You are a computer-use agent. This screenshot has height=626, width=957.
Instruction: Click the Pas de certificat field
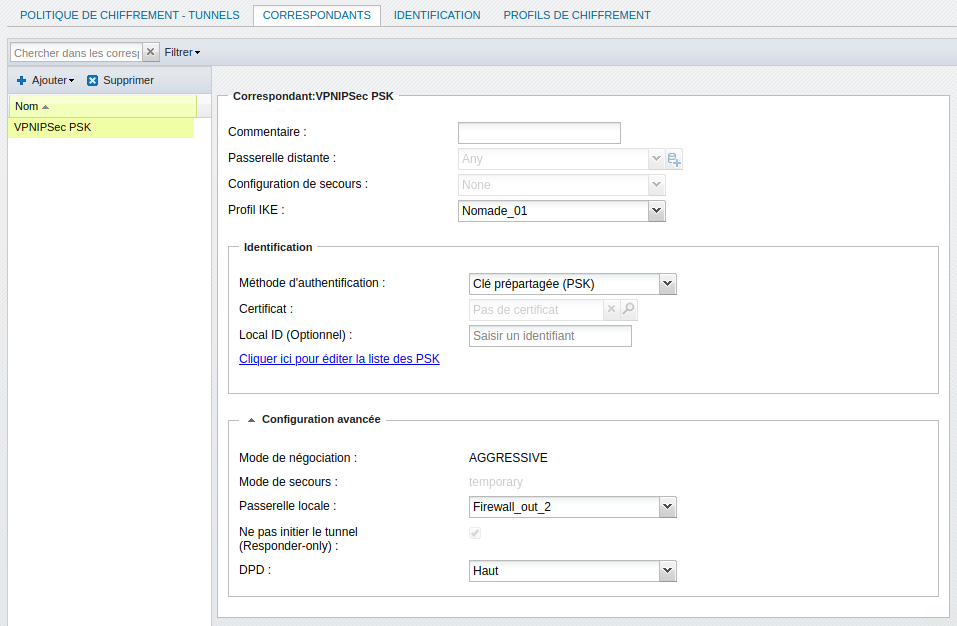[536, 309]
